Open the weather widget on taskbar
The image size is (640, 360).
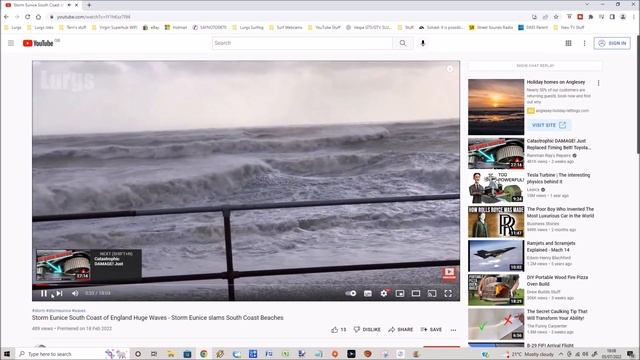coord(529,354)
